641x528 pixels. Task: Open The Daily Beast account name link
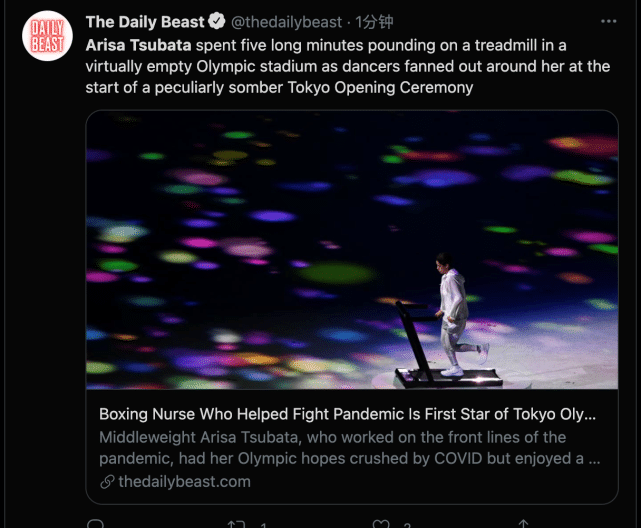point(145,21)
